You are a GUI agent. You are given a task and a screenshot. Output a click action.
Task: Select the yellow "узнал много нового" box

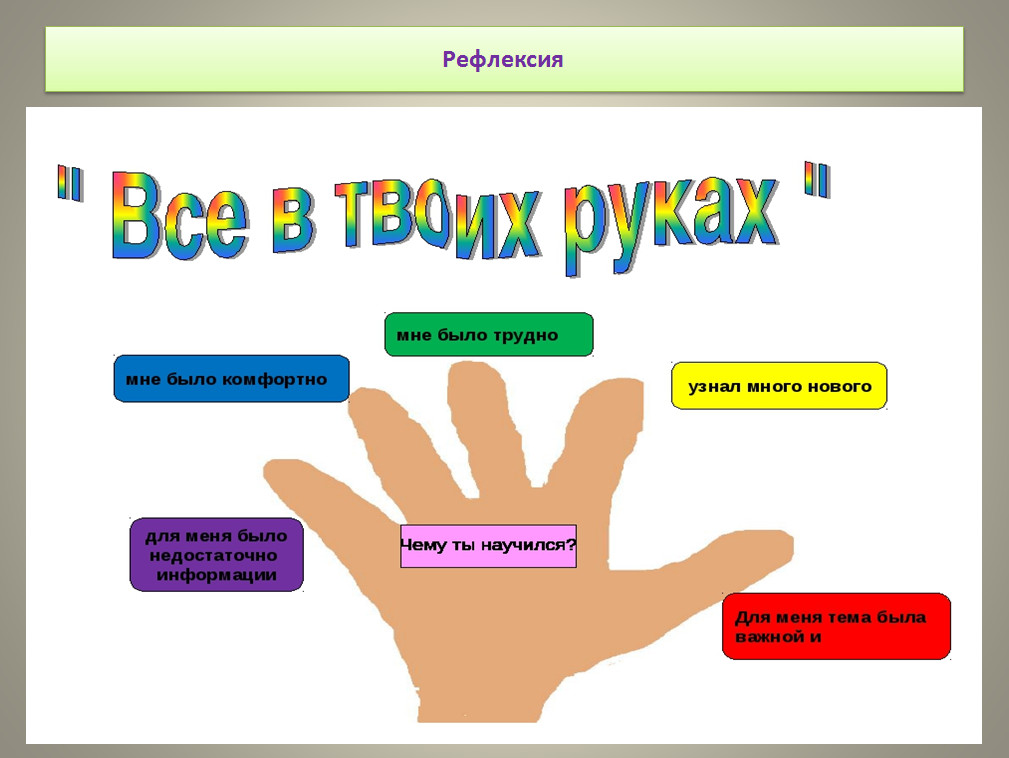pyautogui.click(x=779, y=386)
